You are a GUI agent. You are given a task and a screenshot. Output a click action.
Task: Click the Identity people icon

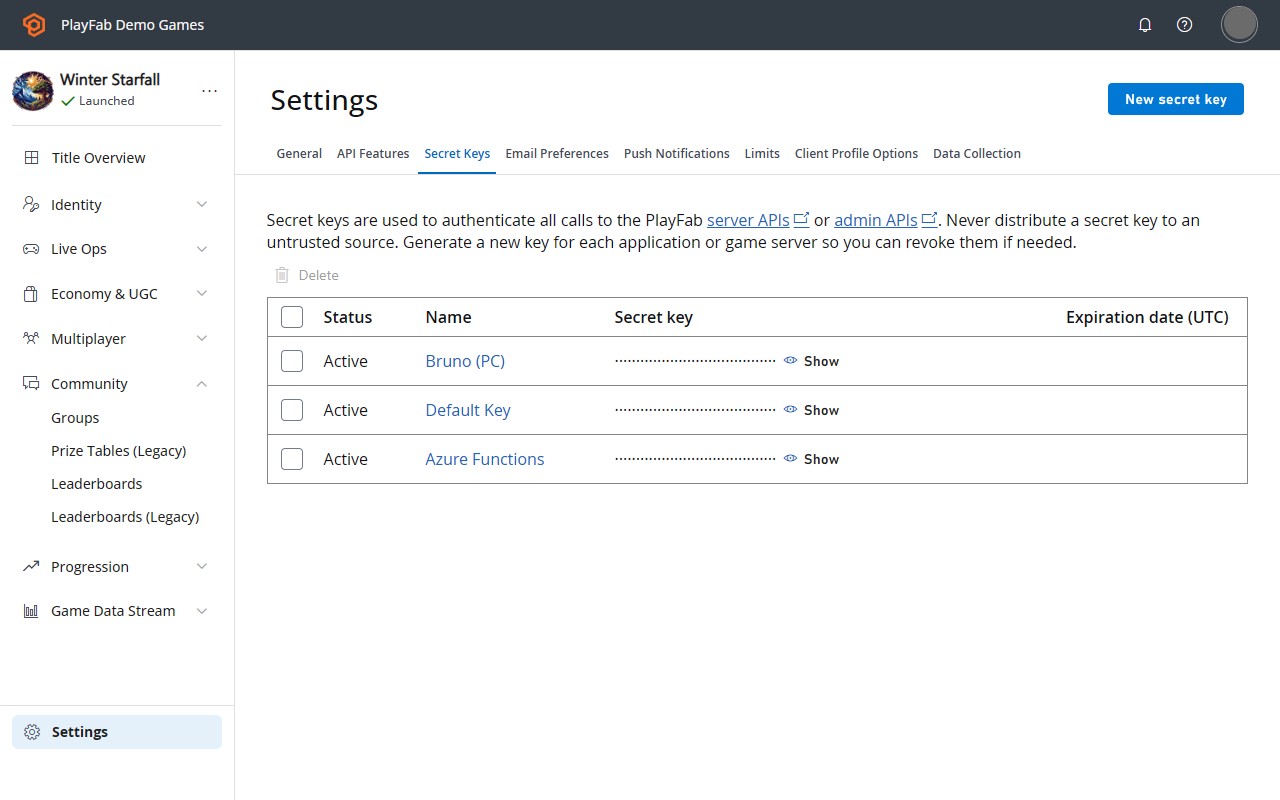32,204
